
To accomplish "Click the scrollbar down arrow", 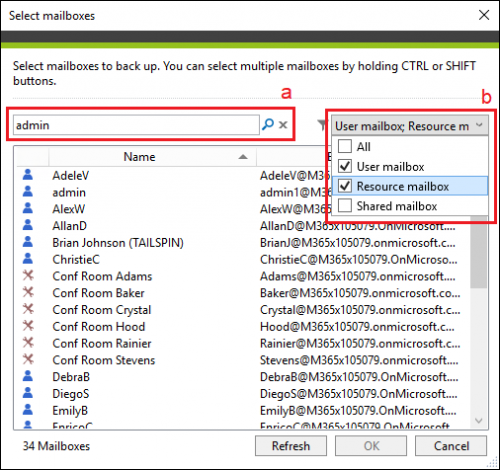I will coord(479,421).
